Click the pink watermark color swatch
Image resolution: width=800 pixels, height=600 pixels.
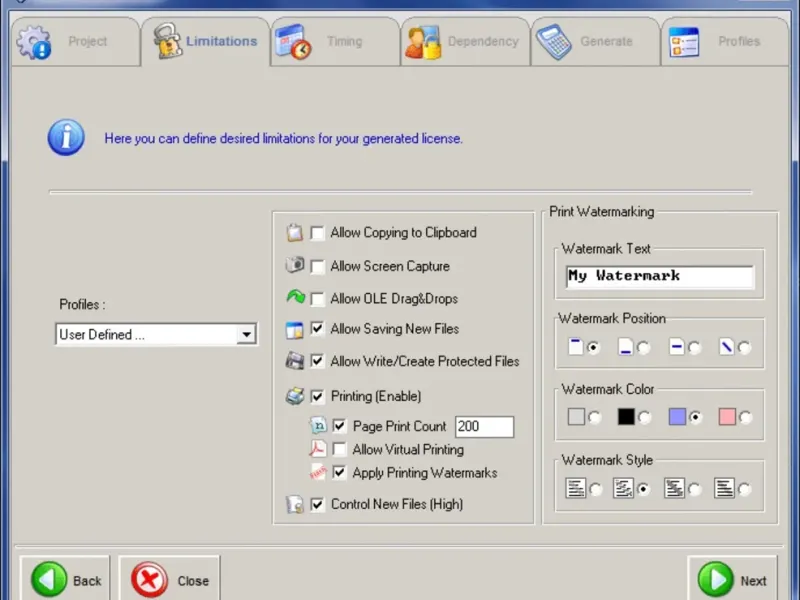click(x=727, y=417)
